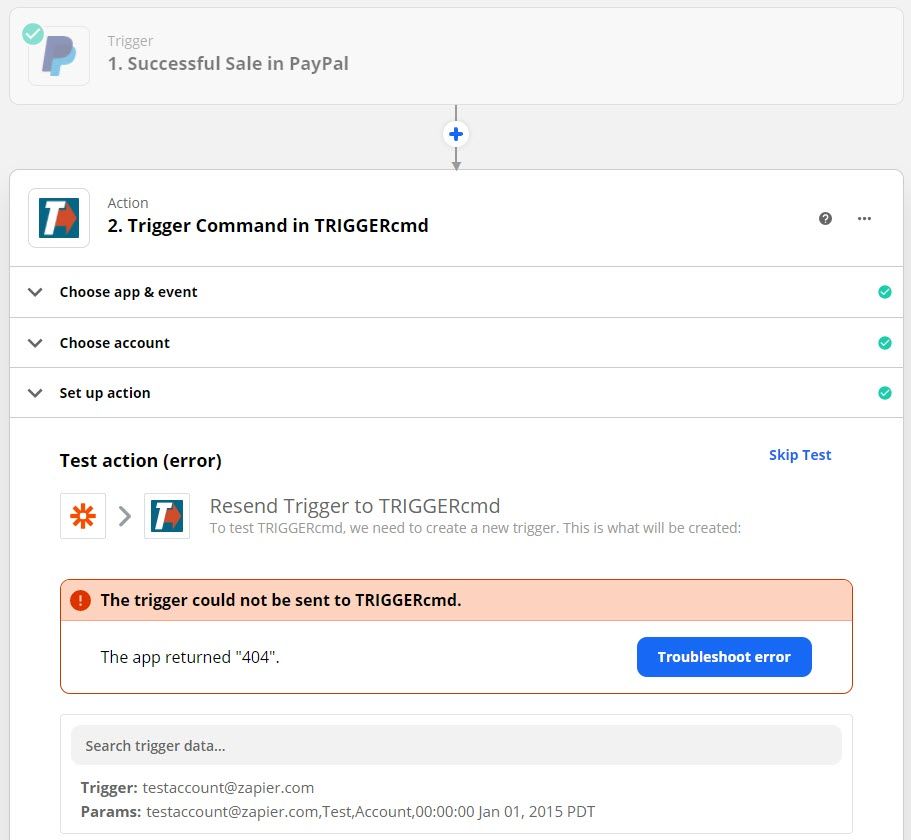Image resolution: width=911 pixels, height=840 pixels.
Task: Open help with the question mark icon
Action: [825, 218]
